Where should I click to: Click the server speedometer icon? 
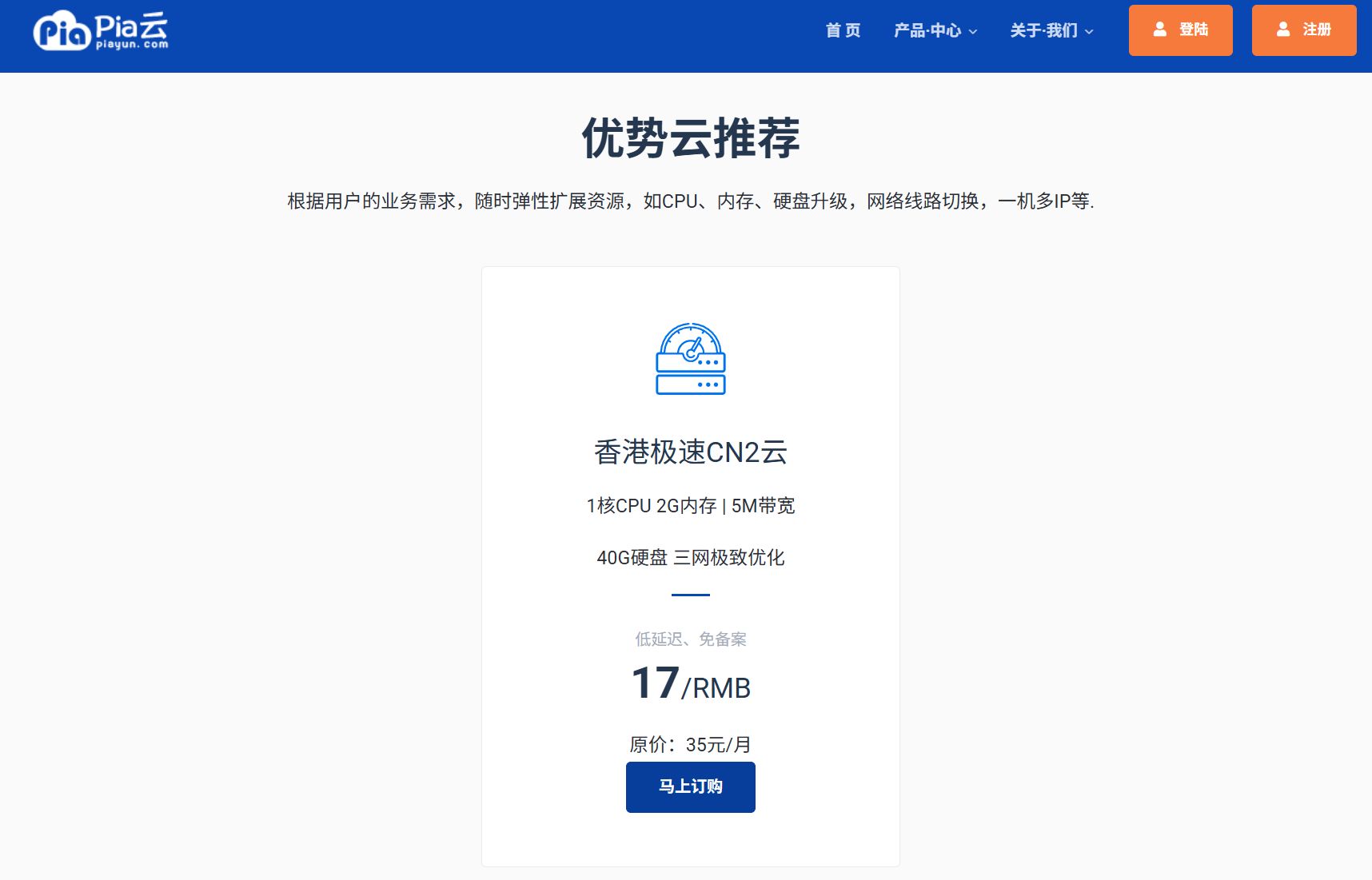click(x=691, y=359)
